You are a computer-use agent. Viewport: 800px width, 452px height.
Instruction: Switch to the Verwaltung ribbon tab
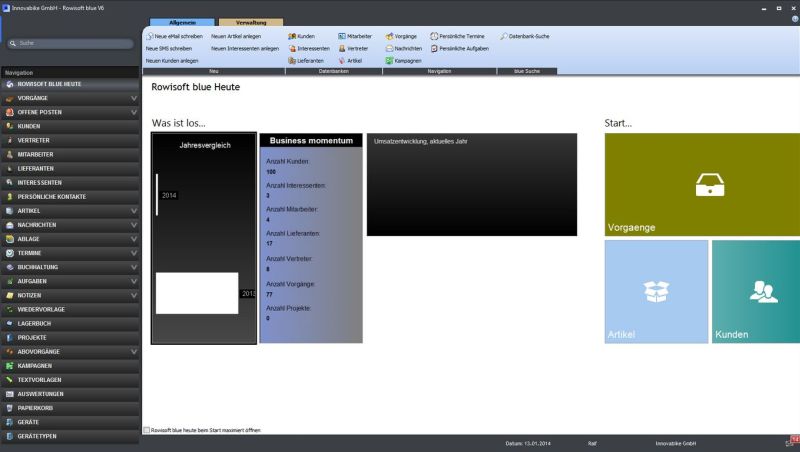[251, 22]
